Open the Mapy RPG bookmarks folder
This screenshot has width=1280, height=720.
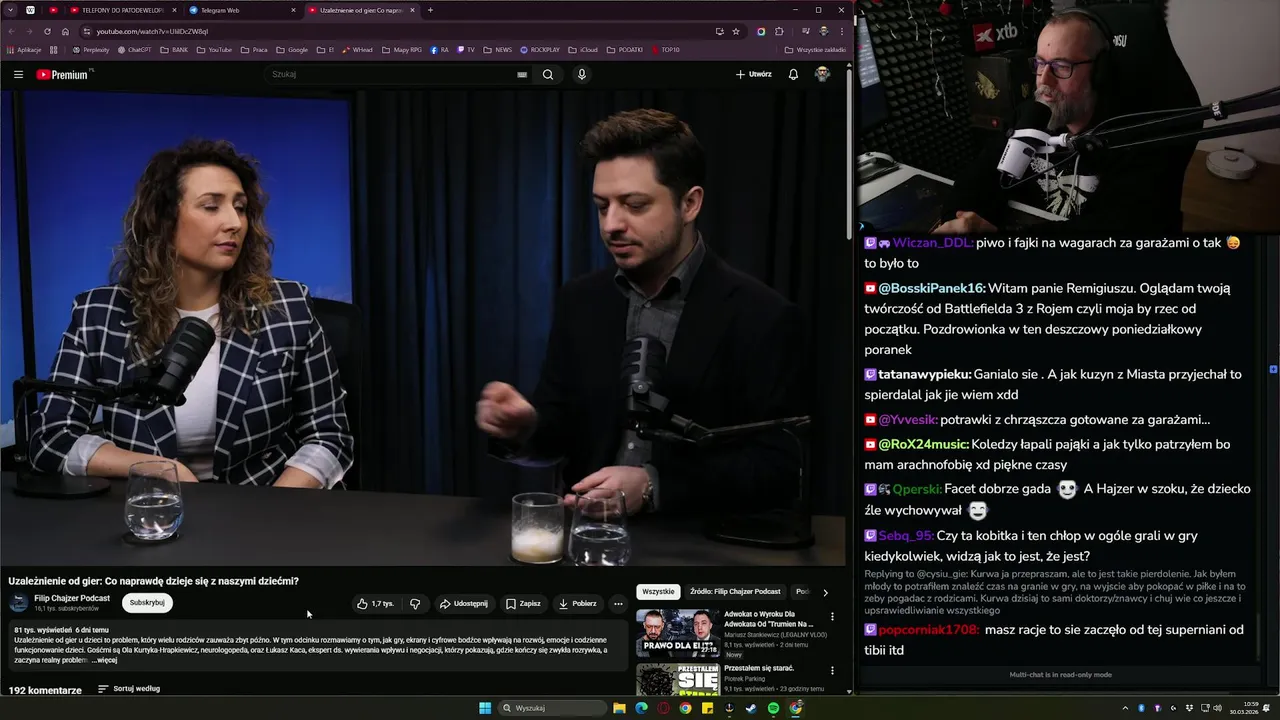[401, 49]
